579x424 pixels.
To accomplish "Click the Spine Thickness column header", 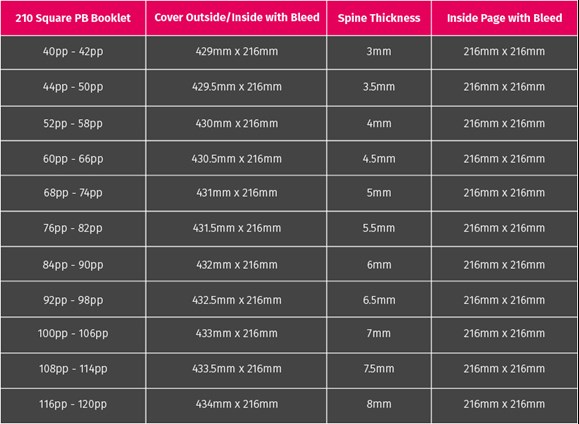I will point(379,18).
